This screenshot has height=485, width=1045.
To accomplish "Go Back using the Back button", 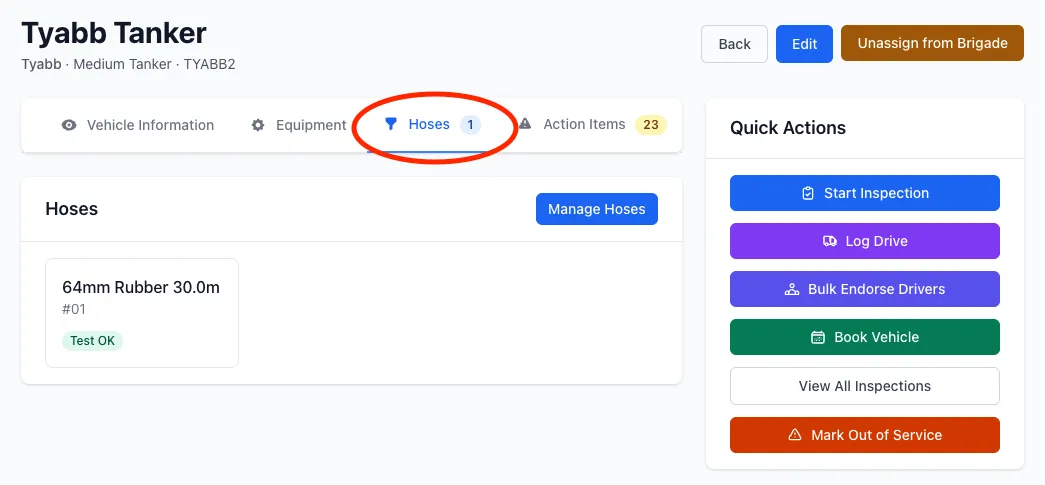I will click(734, 44).
